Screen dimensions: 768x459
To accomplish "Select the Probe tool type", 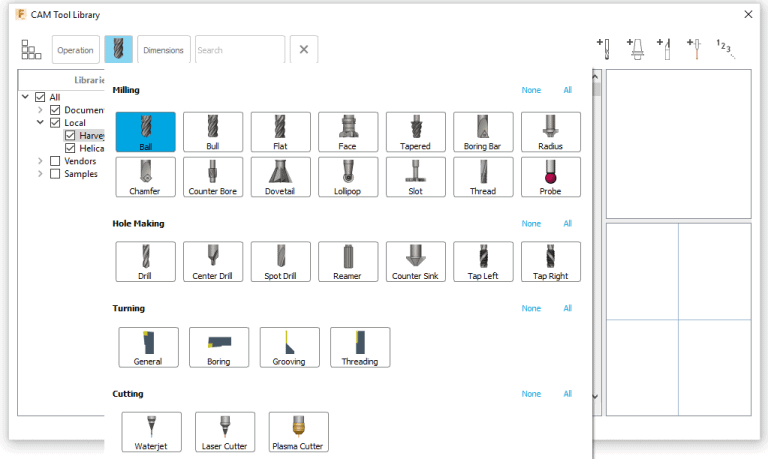I will [550, 177].
